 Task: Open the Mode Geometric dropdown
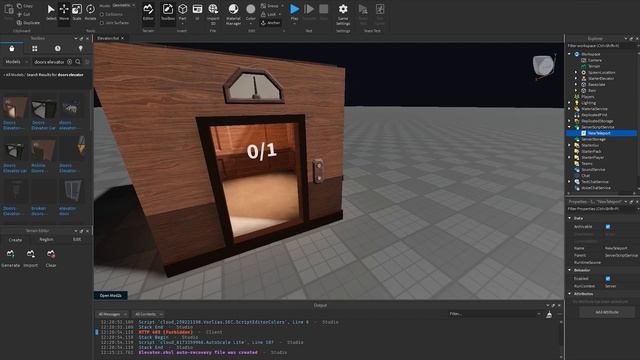(122, 6)
